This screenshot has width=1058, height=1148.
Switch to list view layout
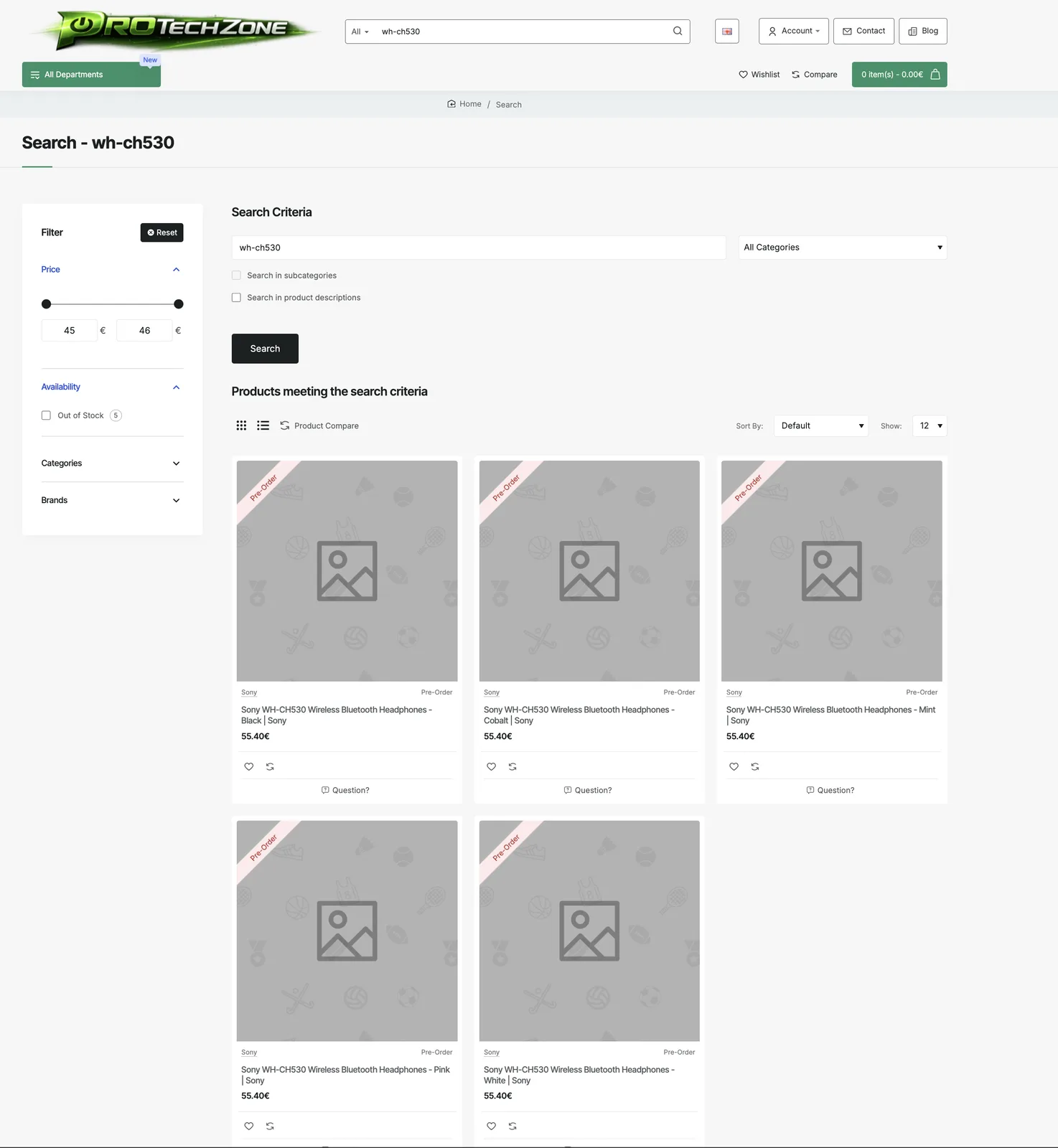pyautogui.click(x=263, y=425)
